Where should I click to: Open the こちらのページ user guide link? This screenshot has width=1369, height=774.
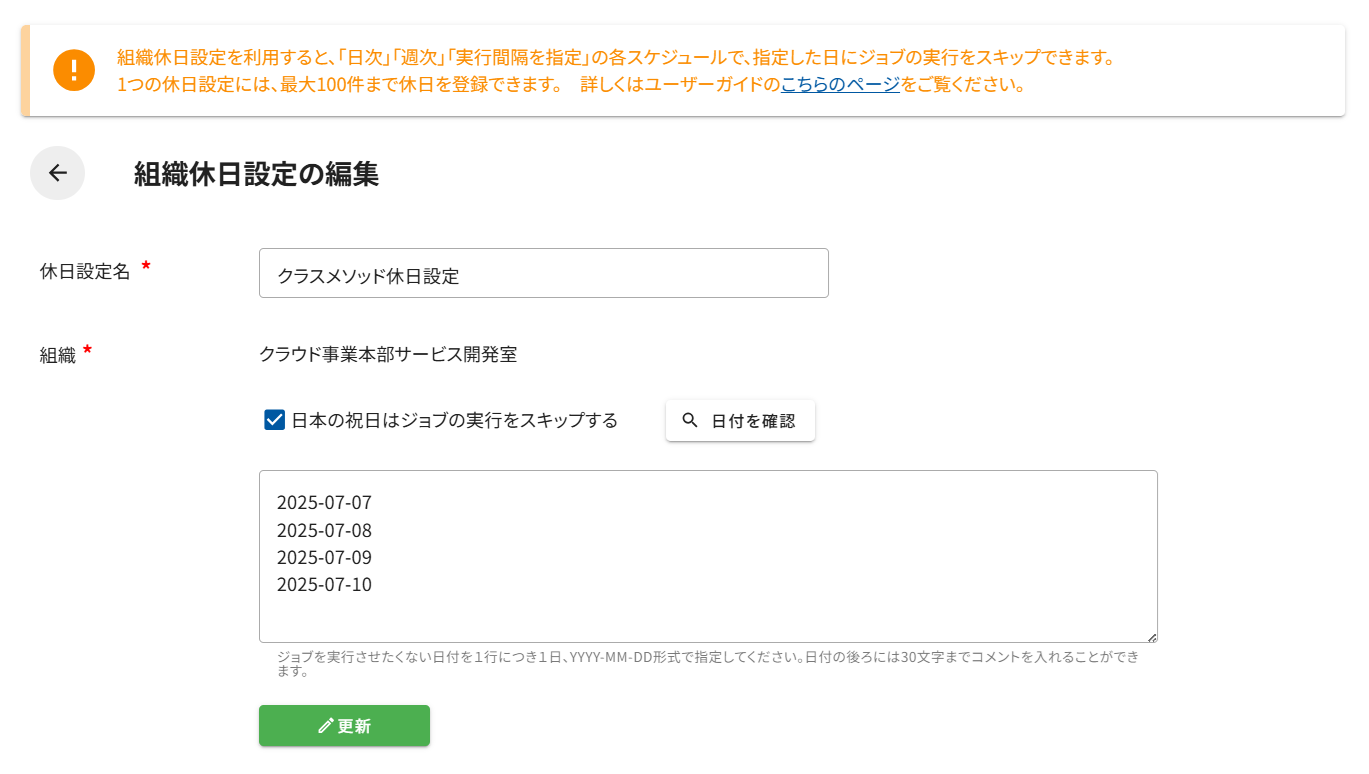(x=840, y=84)
